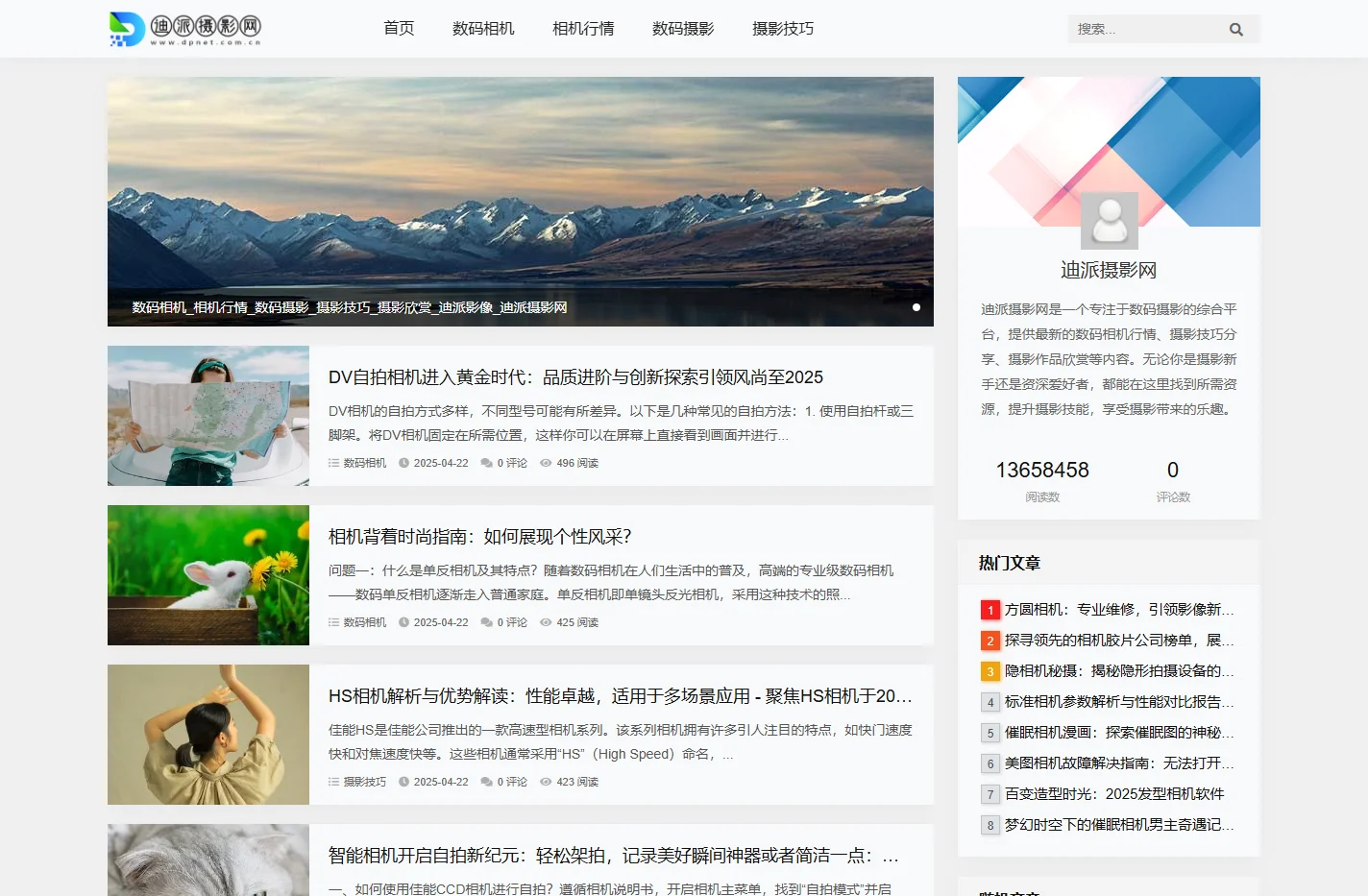Viewport: 1368px width, 896px height.
Task: Open article DV自拍相机进入黄金时代
Action: coord(575,377)
